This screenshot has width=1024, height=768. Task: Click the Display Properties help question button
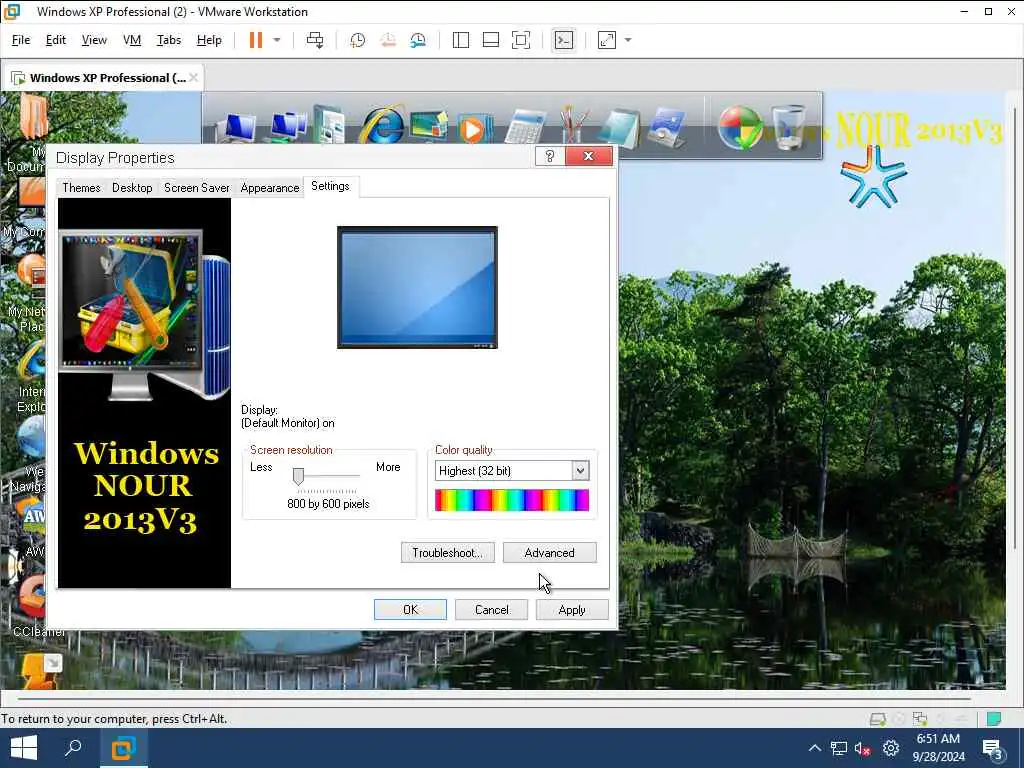point(550,156)
